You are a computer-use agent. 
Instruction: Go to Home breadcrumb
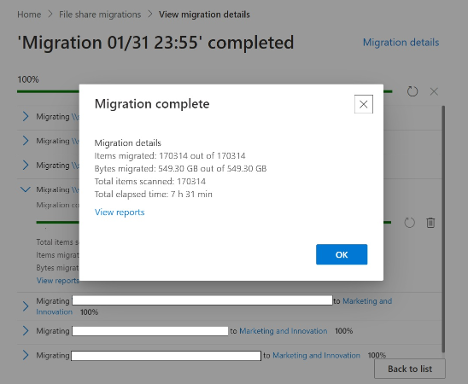click(29, 15)
